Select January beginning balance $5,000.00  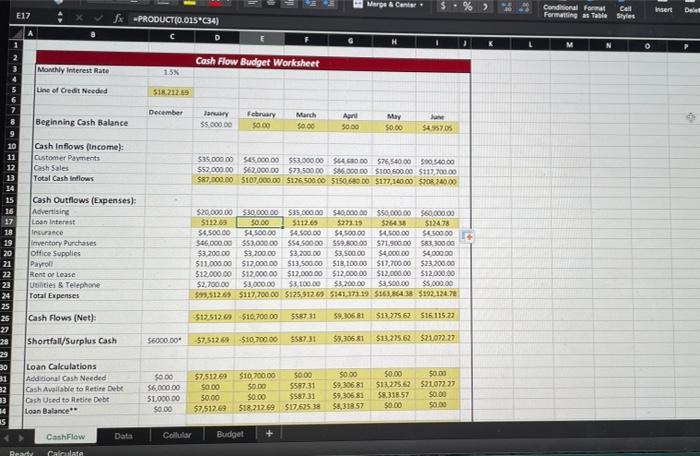(x=216, y=125)
